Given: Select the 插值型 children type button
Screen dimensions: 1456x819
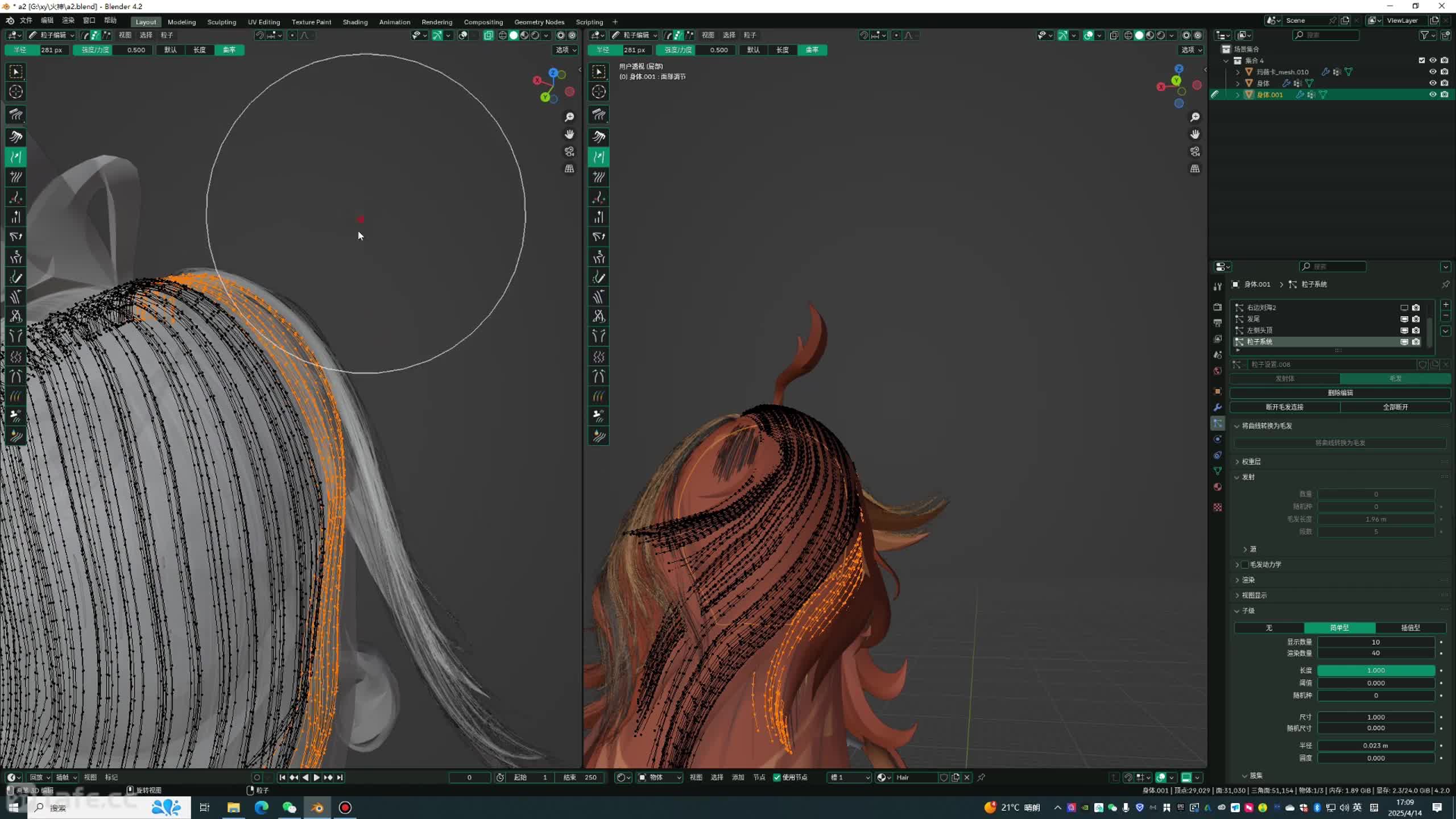Looking at the screenshot, I should point(1410,628).
